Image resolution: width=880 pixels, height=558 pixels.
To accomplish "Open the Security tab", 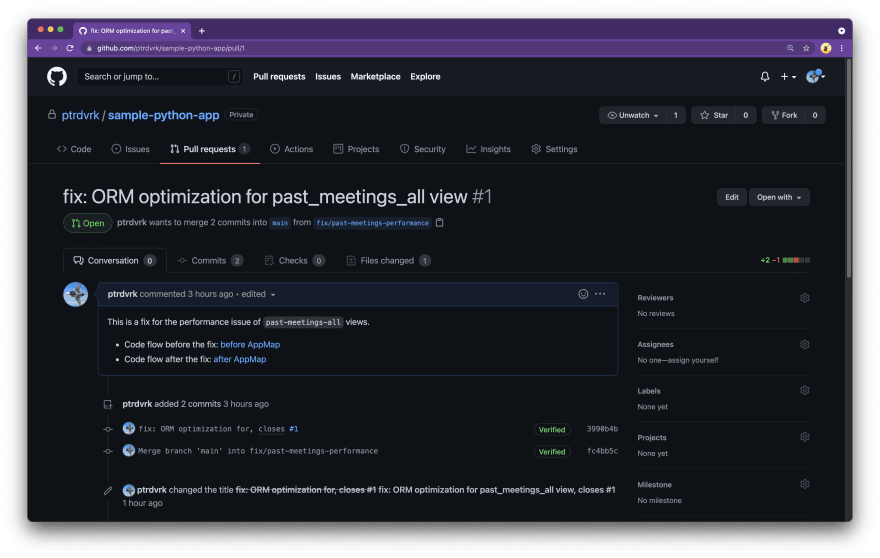I will 423,149.
